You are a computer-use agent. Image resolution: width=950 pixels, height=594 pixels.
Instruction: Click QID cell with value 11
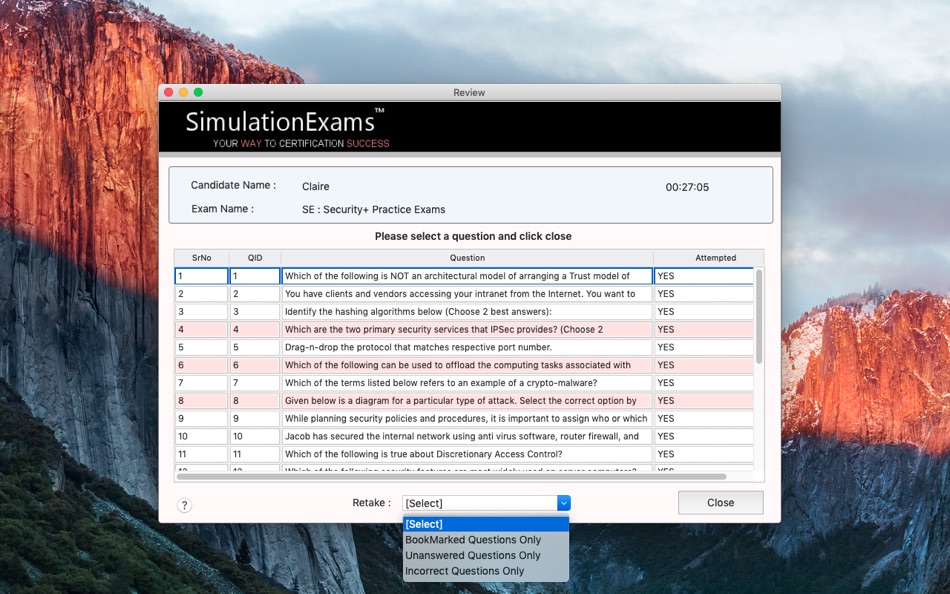tap(254, 454)
